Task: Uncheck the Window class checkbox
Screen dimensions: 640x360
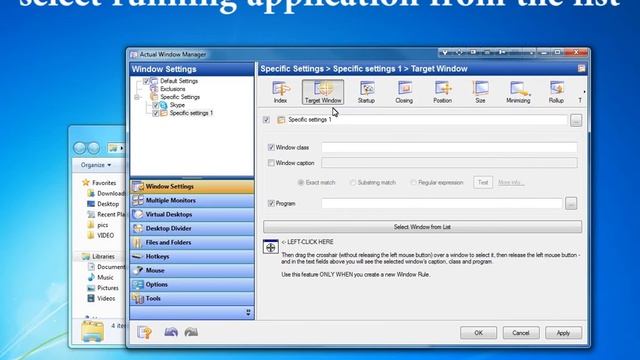Action: (x=271, y=147)
